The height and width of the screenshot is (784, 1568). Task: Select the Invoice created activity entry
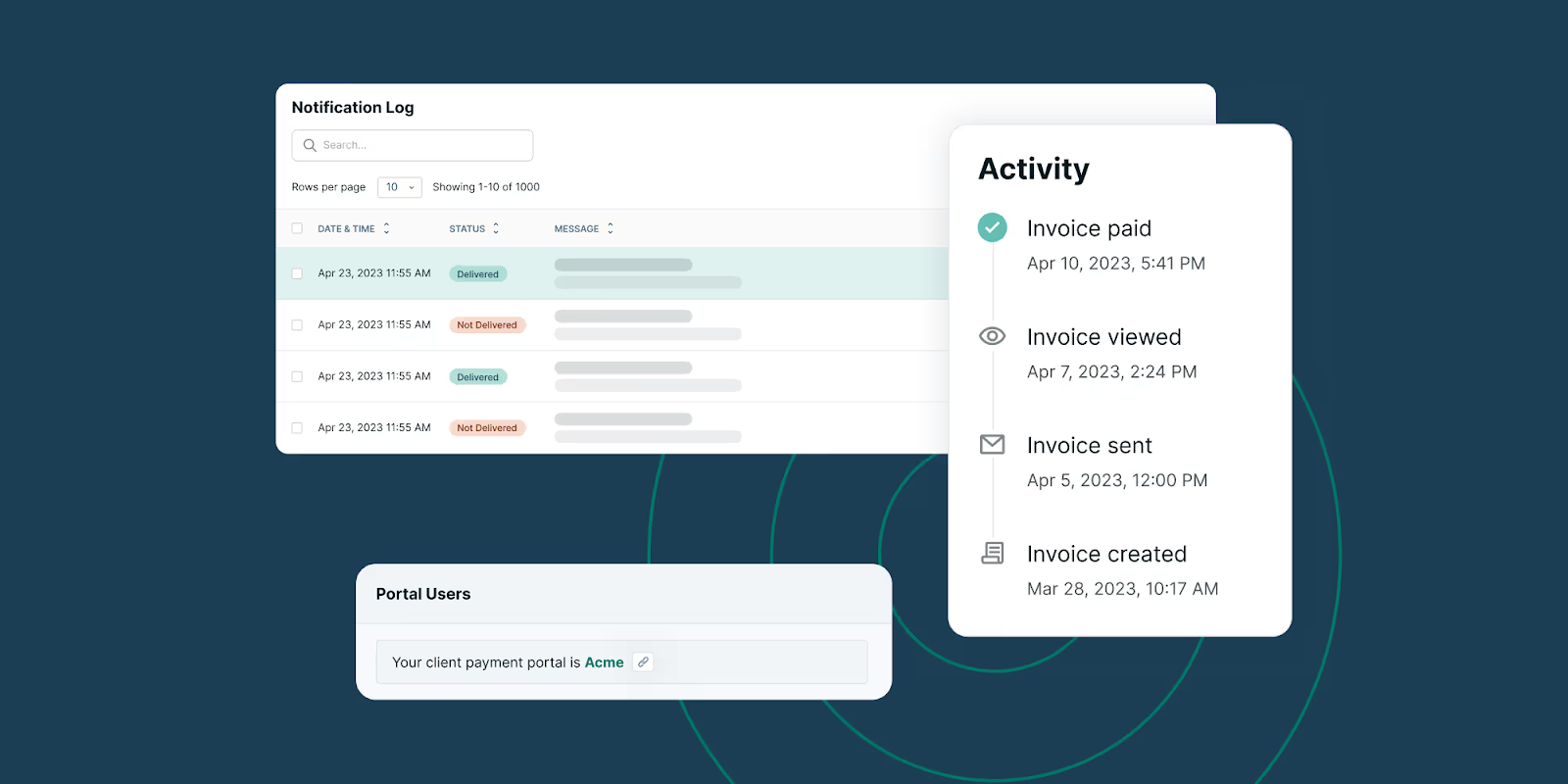[1100, 571]
